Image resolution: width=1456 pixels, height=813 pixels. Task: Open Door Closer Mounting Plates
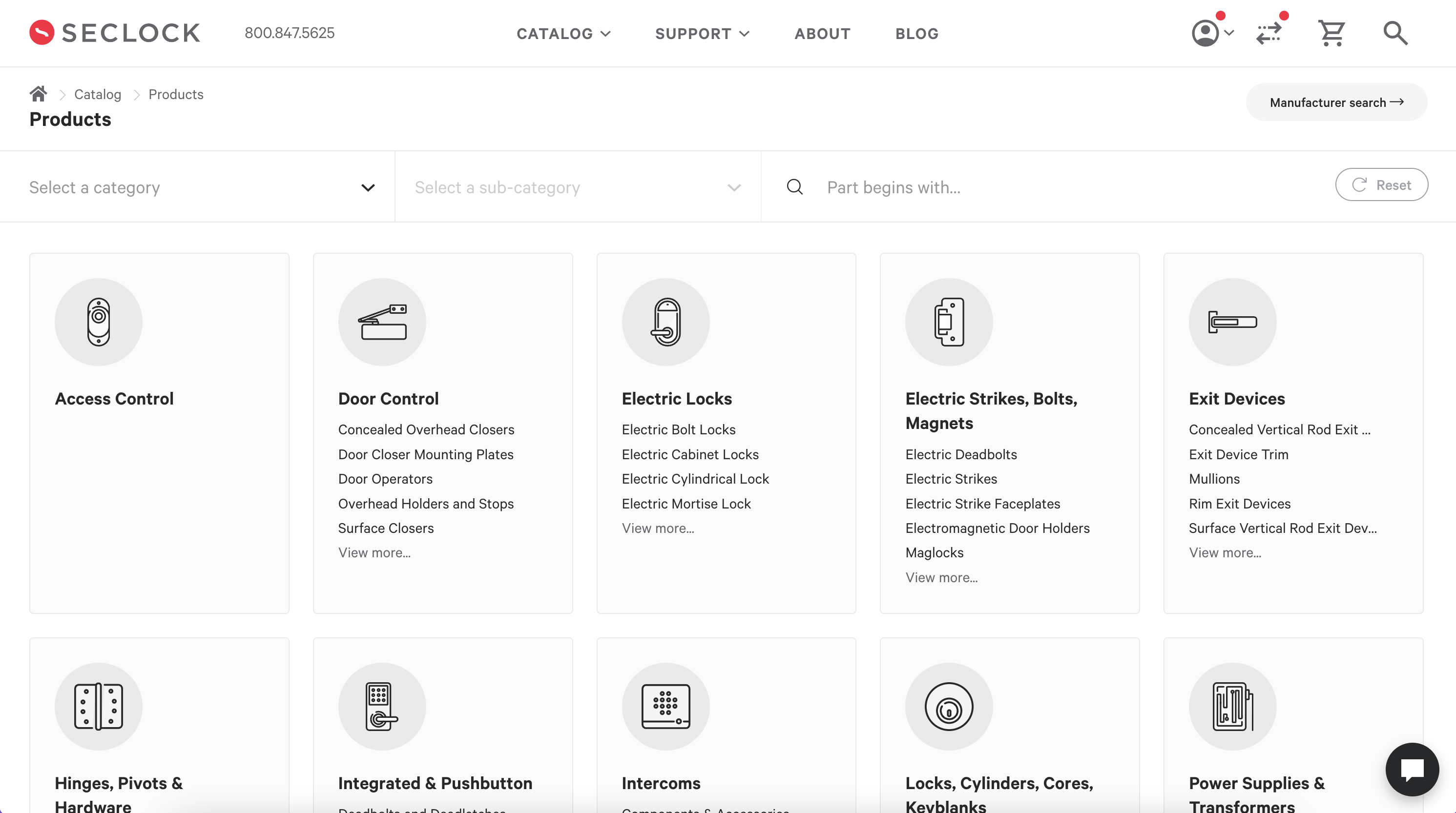(x=426, y=454)
